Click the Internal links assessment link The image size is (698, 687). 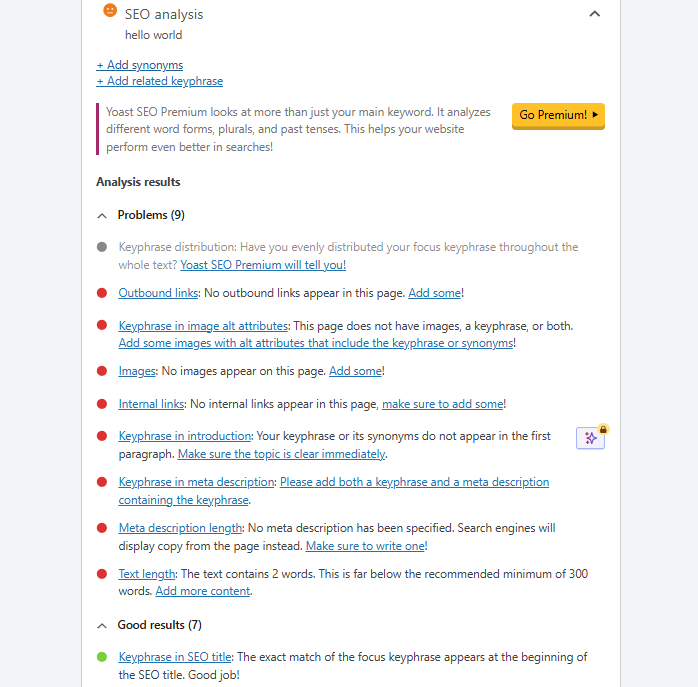[151, 404]
